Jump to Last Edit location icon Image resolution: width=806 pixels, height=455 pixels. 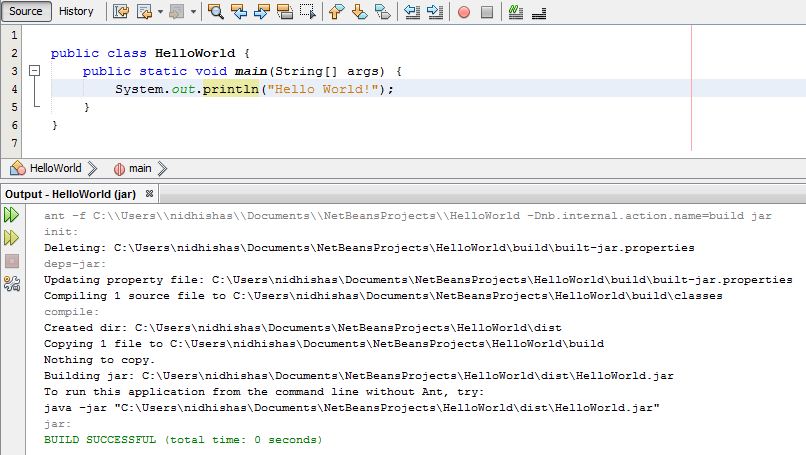[121, 11]
